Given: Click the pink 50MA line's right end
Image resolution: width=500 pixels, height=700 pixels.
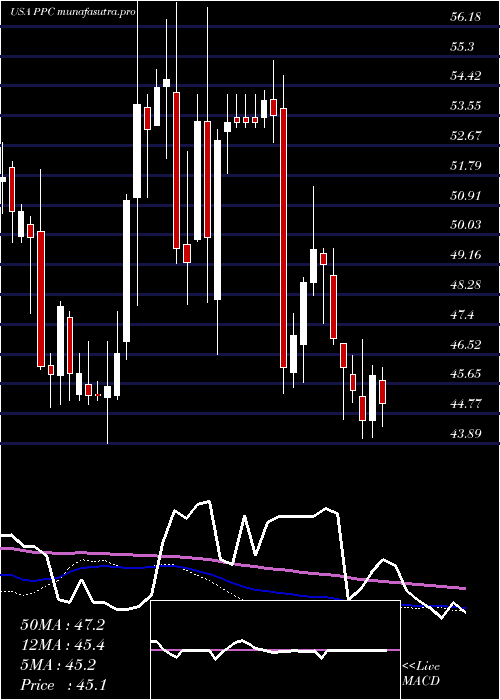Looking at the screenshot, I should click(464, 589).
